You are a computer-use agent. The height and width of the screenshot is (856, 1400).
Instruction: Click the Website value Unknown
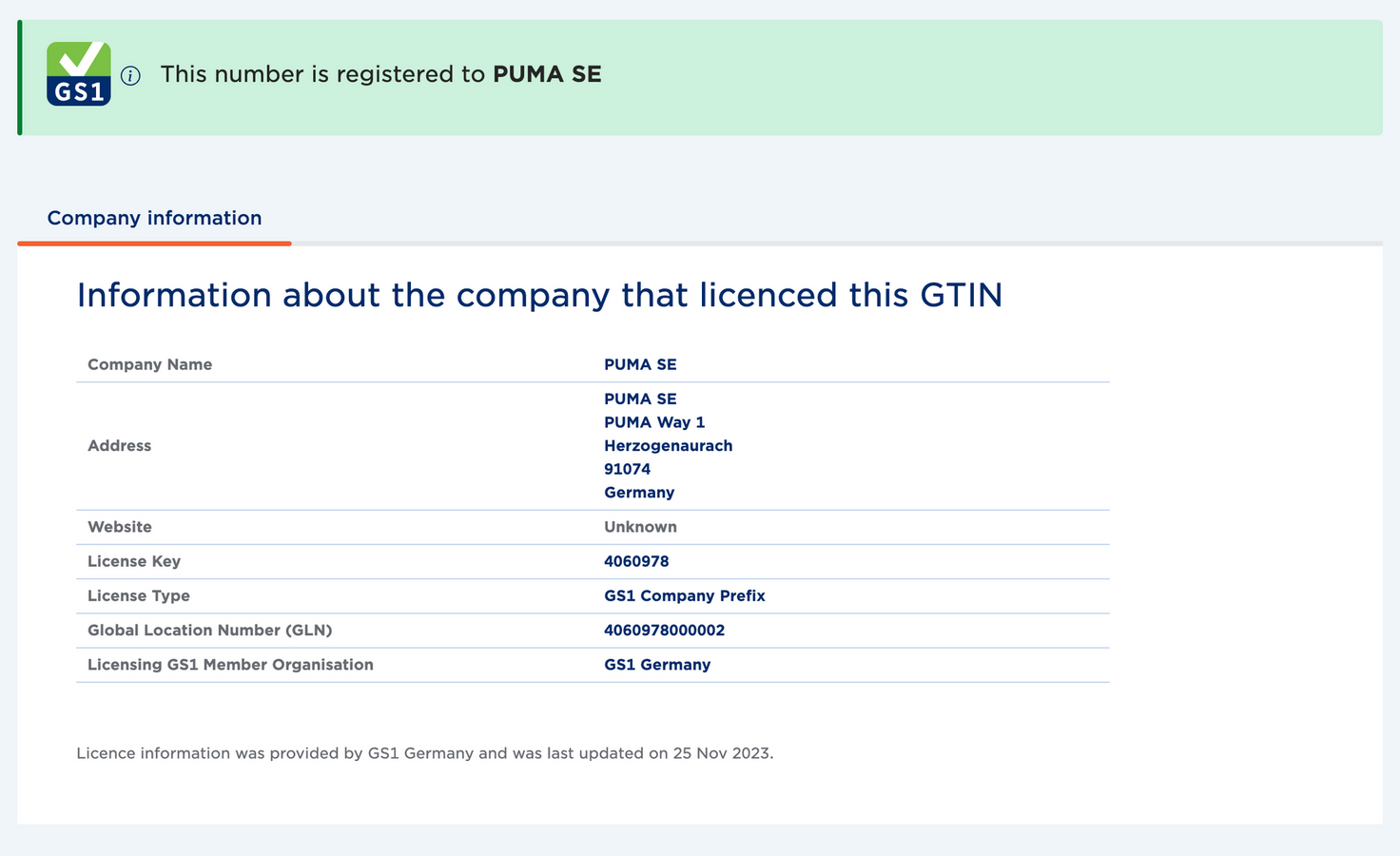[x=640, y=527]
